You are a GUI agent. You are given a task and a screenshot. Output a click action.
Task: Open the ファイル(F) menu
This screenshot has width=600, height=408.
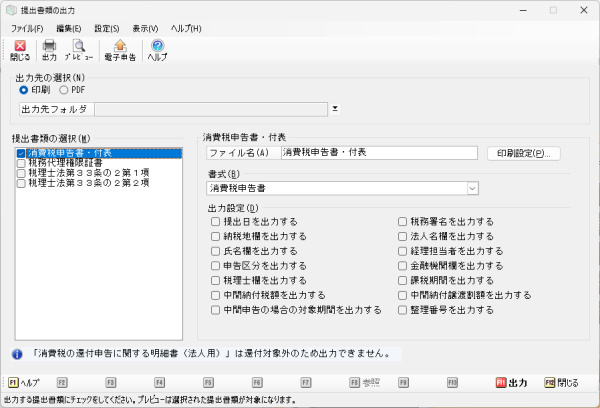pyautogui.click(x=27, y=29)
